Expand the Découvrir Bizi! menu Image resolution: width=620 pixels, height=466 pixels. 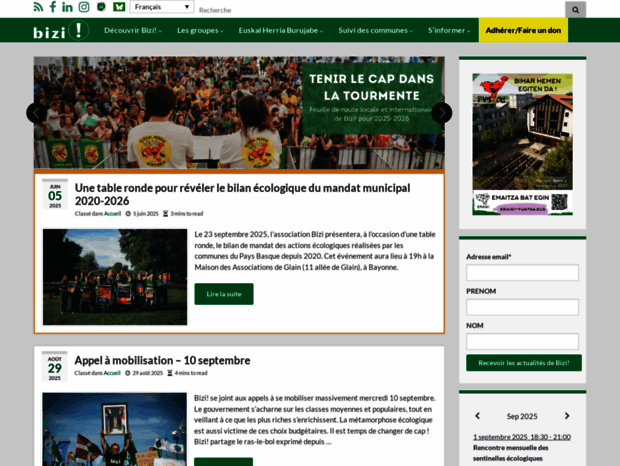(x=133, y=30)
